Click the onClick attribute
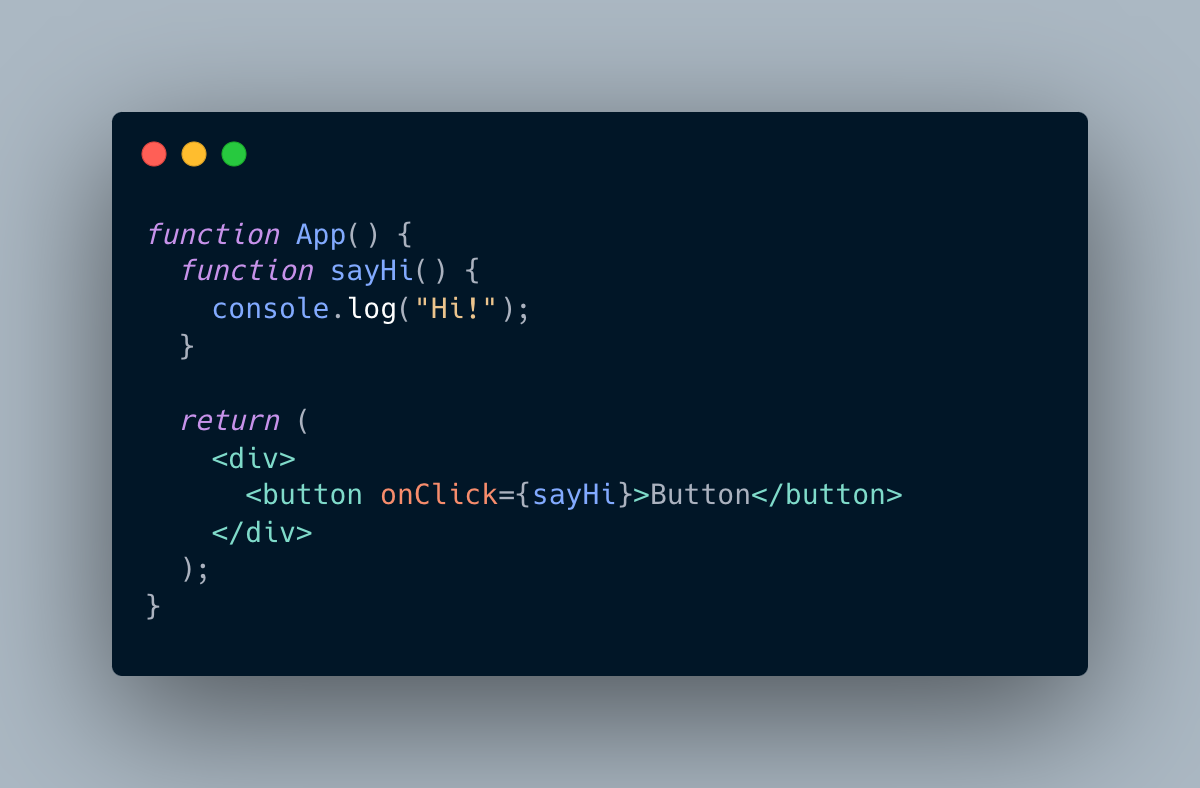 click(439, 495)
